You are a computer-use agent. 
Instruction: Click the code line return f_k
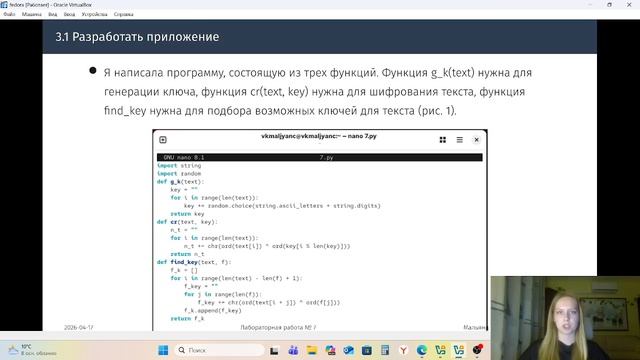(x=187, y=318)
